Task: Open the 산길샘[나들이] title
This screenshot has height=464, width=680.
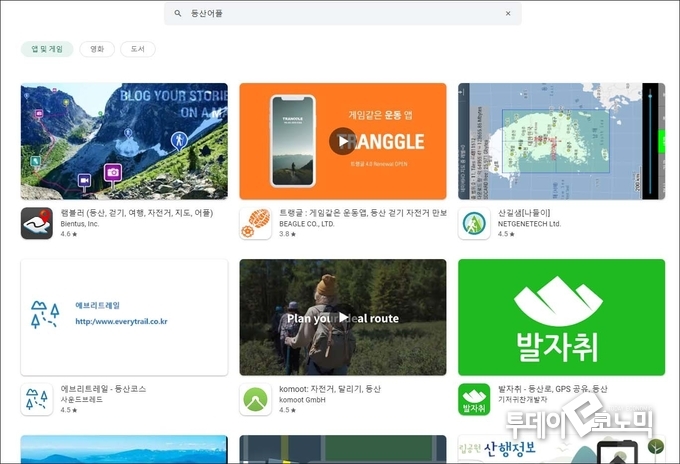Action: 524,213
